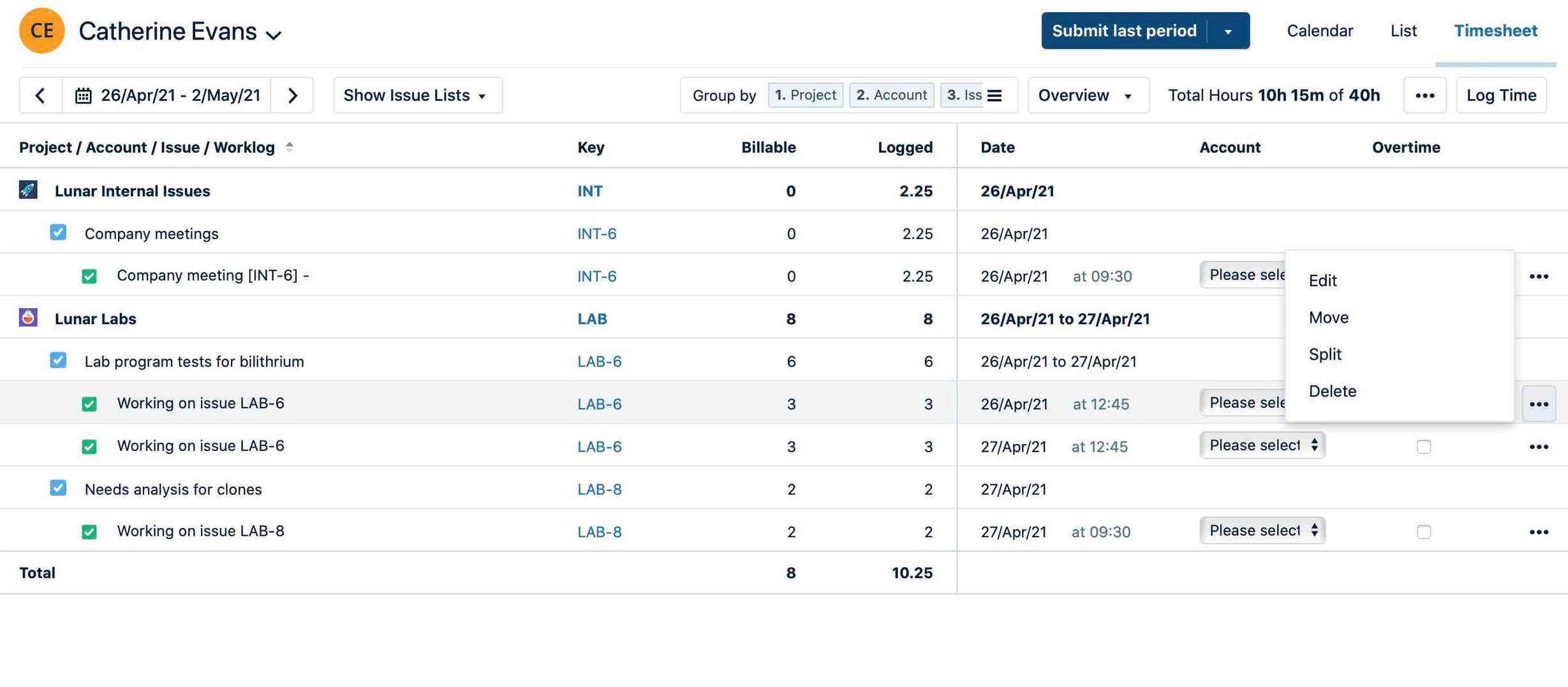
Task: Click the ellipsis icon beside Log Time
Action: pos(1425,95)
